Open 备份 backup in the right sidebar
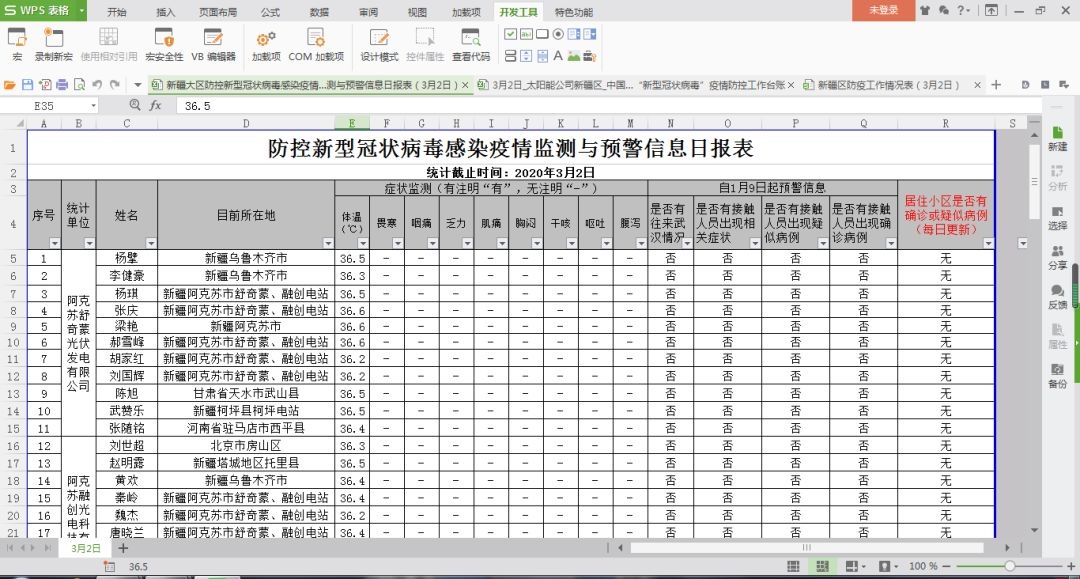This screenshot has width=1080, height=579. [x=1057, y=376]
